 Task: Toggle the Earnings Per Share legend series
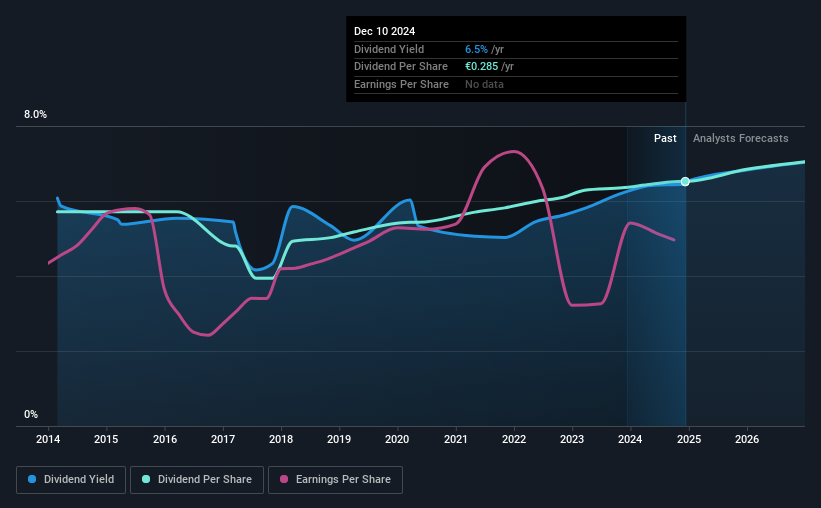coord(335,480)
